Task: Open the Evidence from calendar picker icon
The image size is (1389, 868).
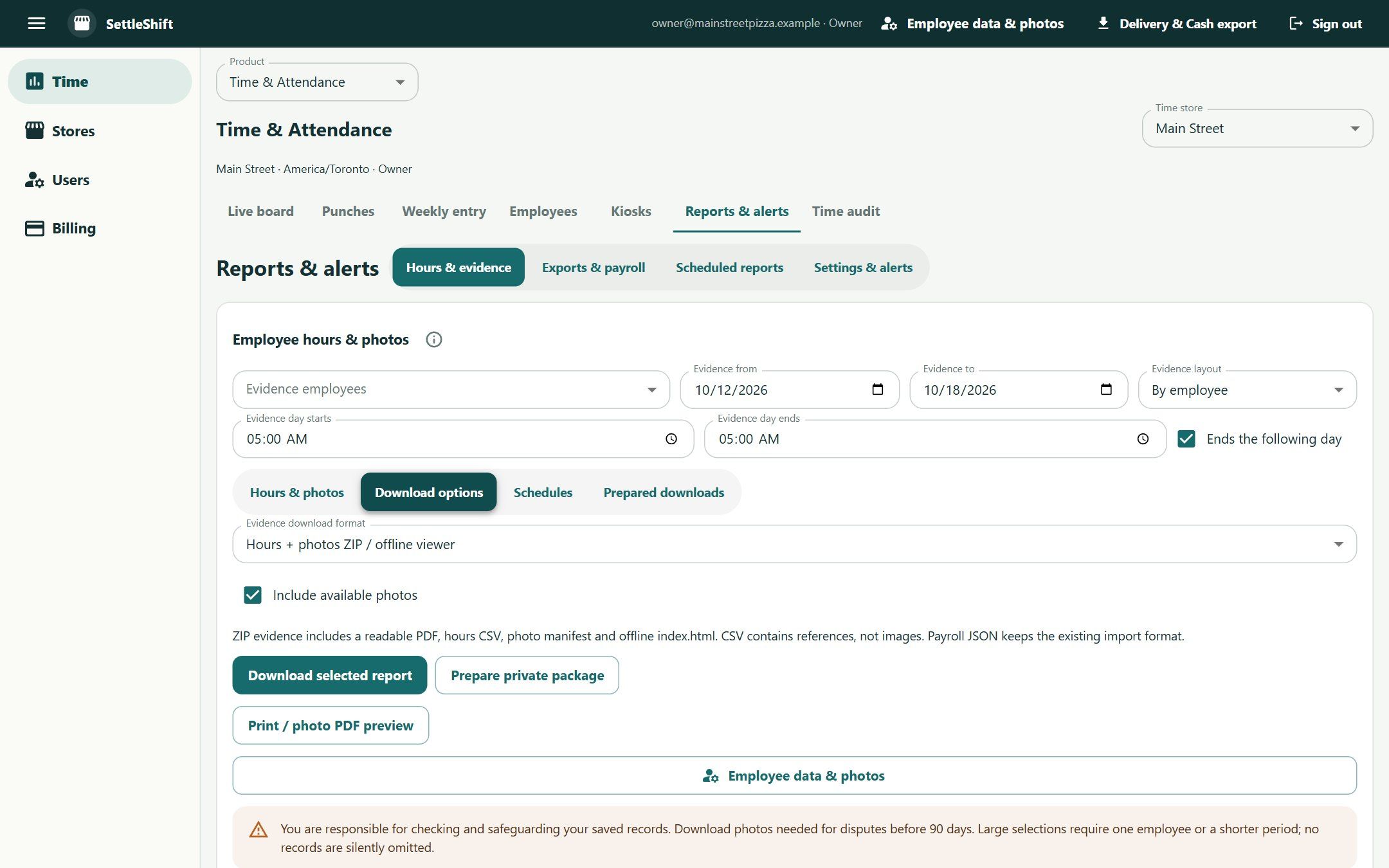Action: point(878,390)
